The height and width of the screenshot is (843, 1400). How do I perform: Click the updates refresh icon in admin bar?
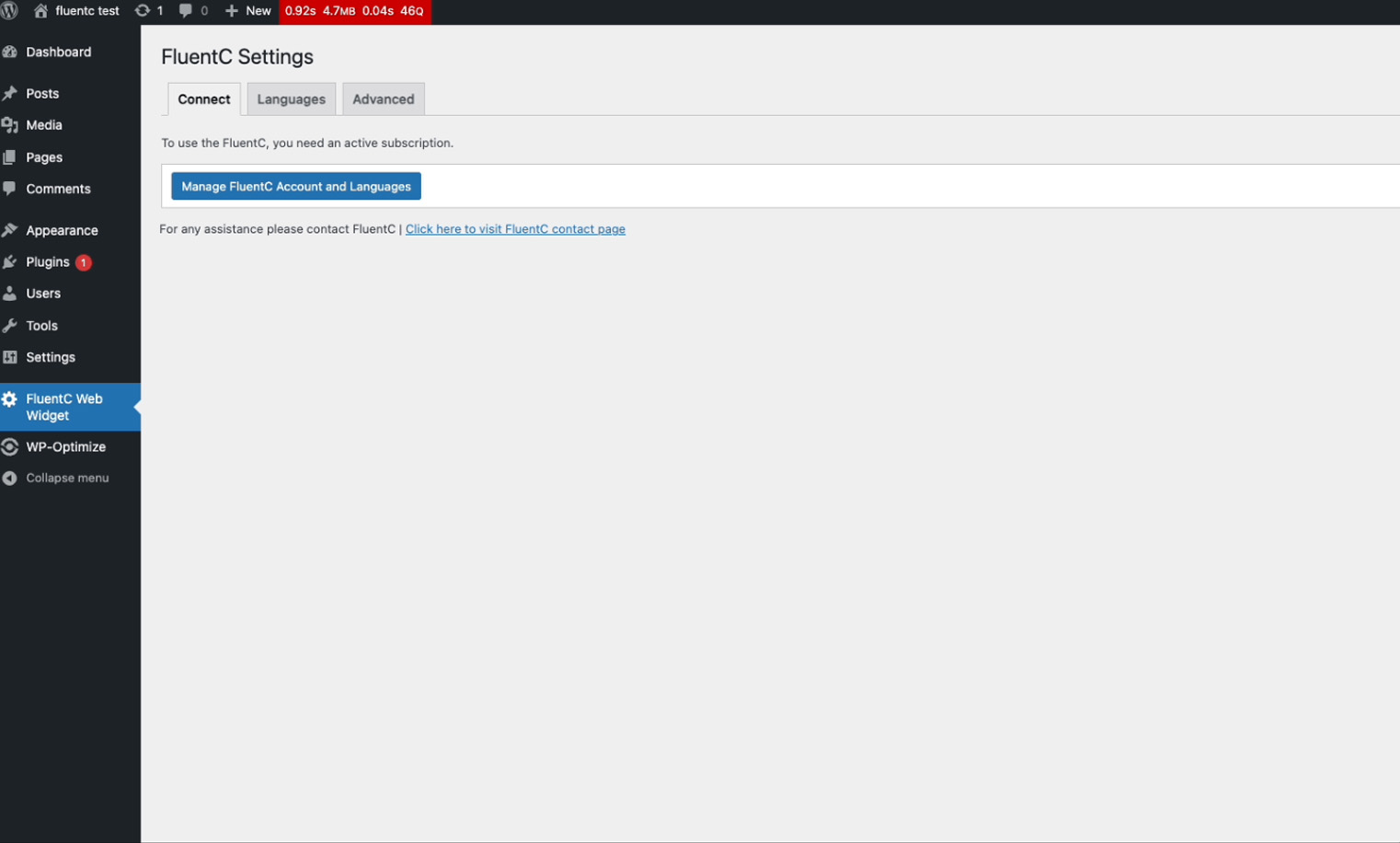(x=143, y=11)
